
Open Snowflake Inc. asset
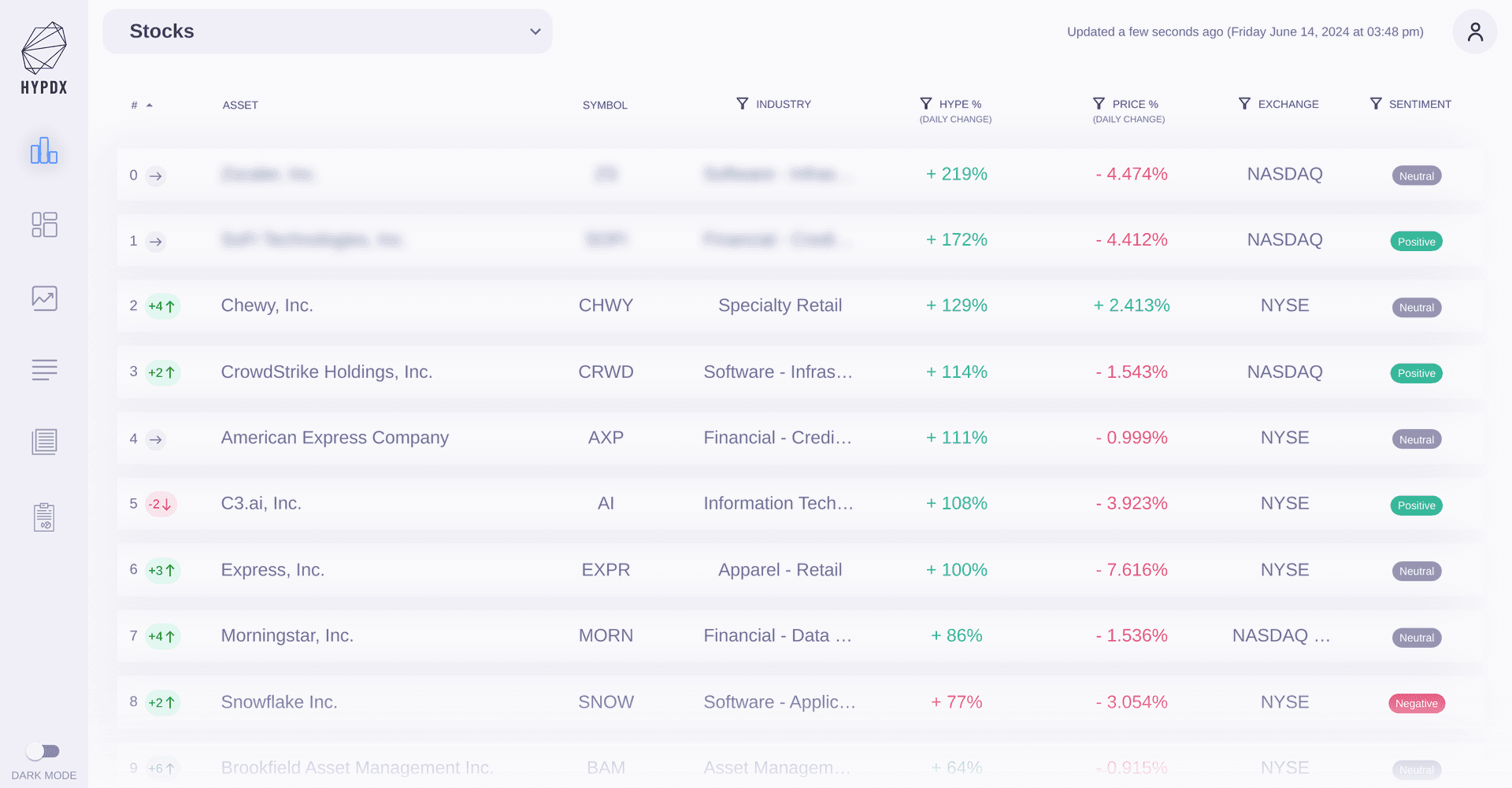tap(279, 701)
